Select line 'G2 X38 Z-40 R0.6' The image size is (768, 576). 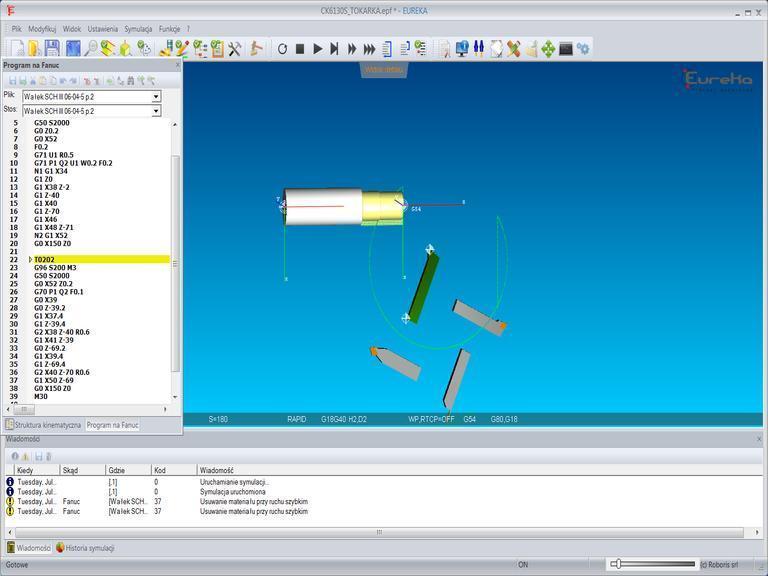click(x=62, y=332)
